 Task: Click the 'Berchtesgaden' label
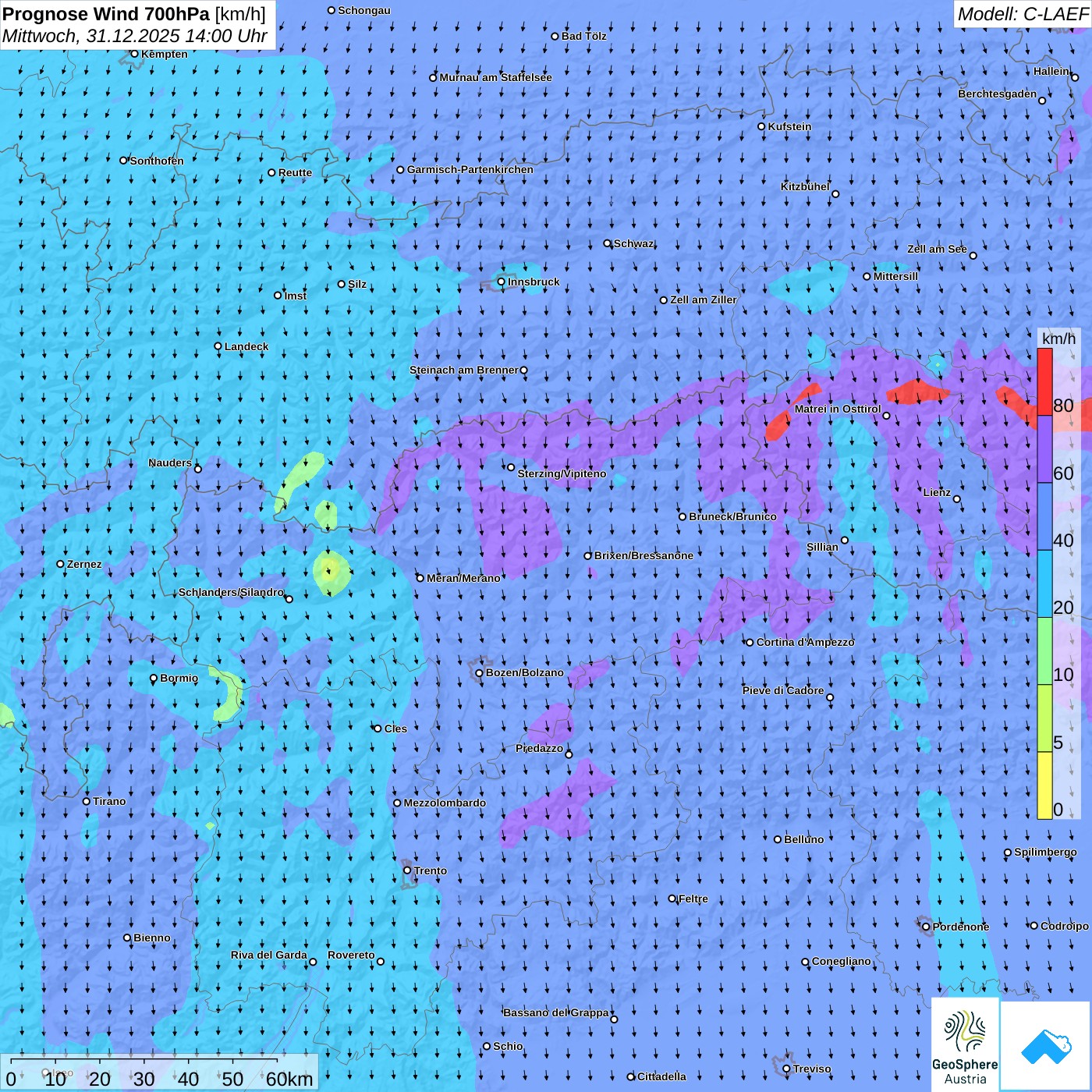coord(998,94)
